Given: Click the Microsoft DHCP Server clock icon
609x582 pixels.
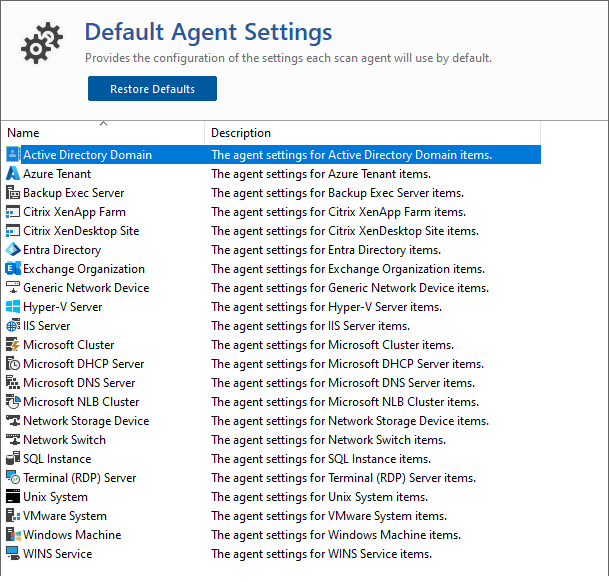Looking at the screenshot, I should pyautogui.click(x=13, y=364).
